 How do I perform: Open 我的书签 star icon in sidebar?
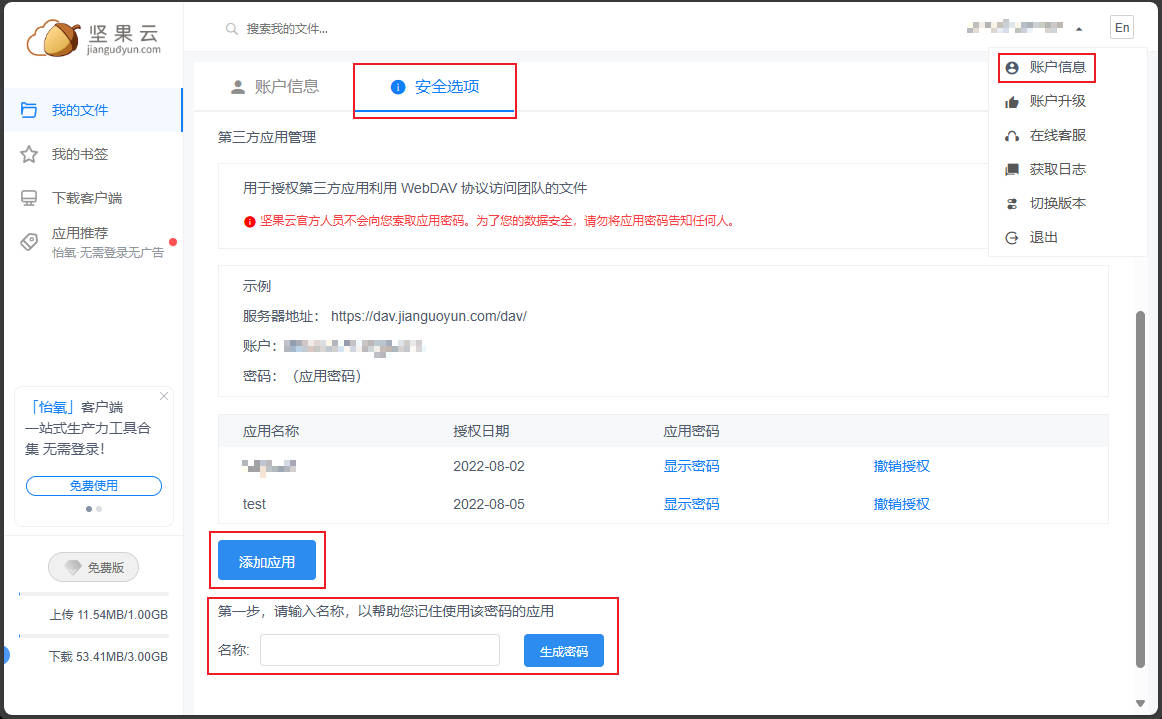click(30, 154)
